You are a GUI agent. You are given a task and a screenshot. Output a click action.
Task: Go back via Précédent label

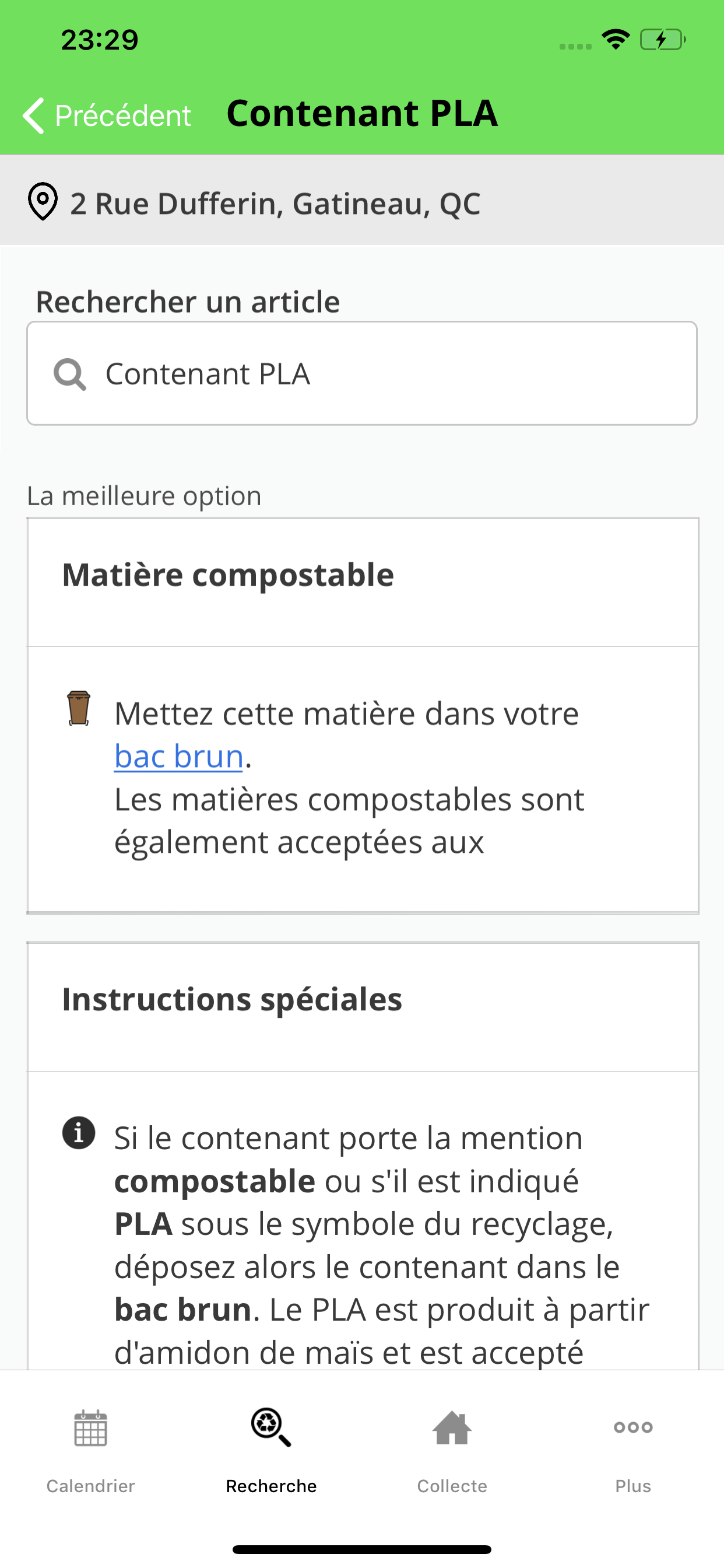122,115
